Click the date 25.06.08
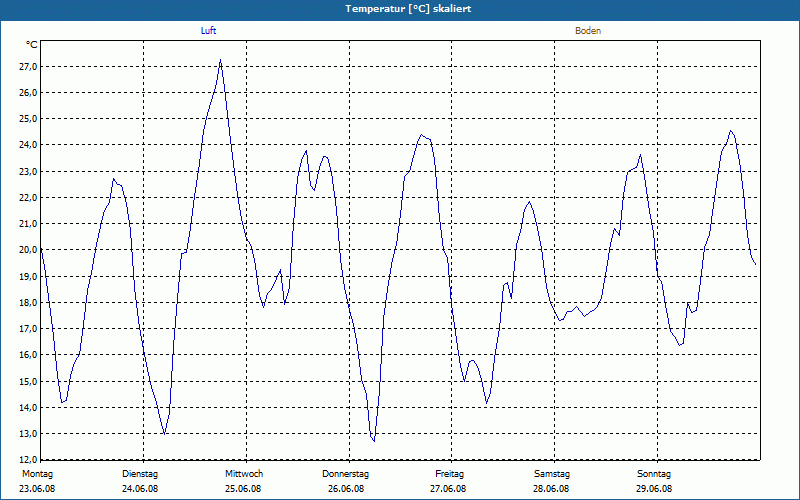 [243, 489]
